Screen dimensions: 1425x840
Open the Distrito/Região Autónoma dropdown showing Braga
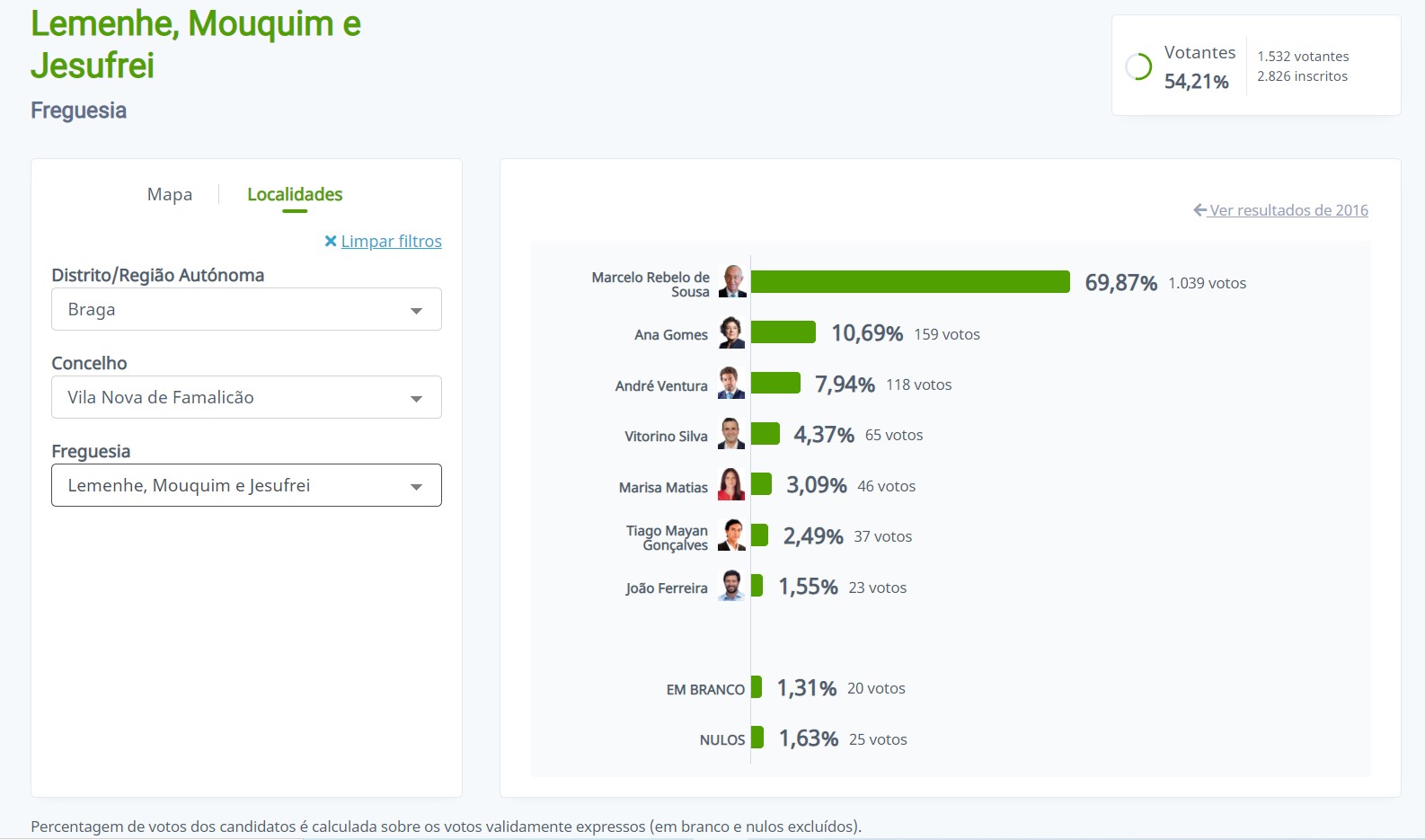pyautogui.click(x=246, y=309)
